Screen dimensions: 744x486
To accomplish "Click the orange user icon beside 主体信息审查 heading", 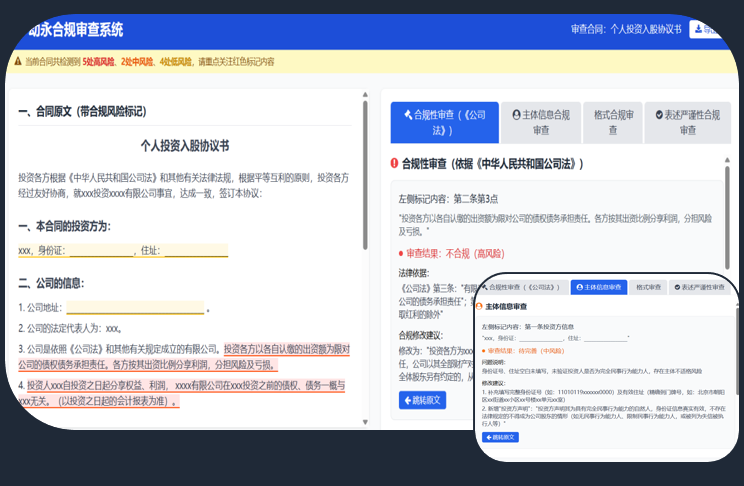I will click(x=479, y=307).
